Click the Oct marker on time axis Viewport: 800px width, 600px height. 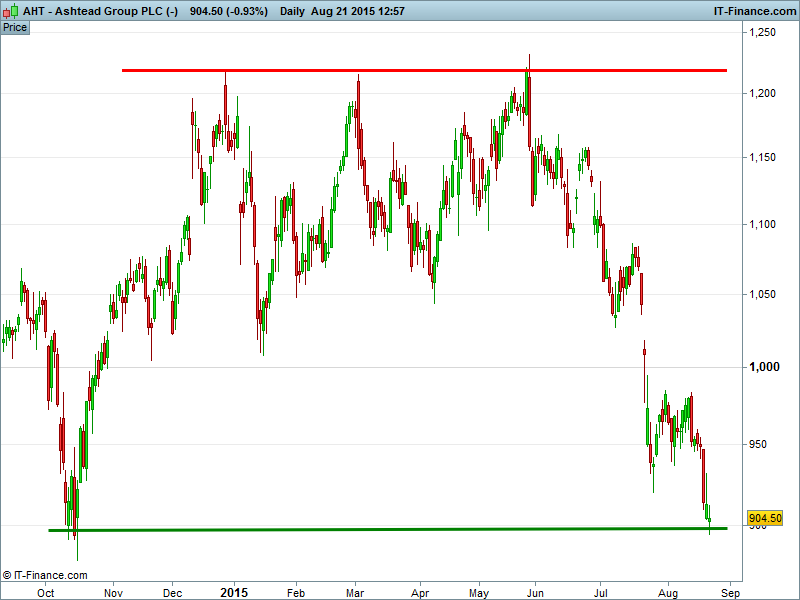46,591
